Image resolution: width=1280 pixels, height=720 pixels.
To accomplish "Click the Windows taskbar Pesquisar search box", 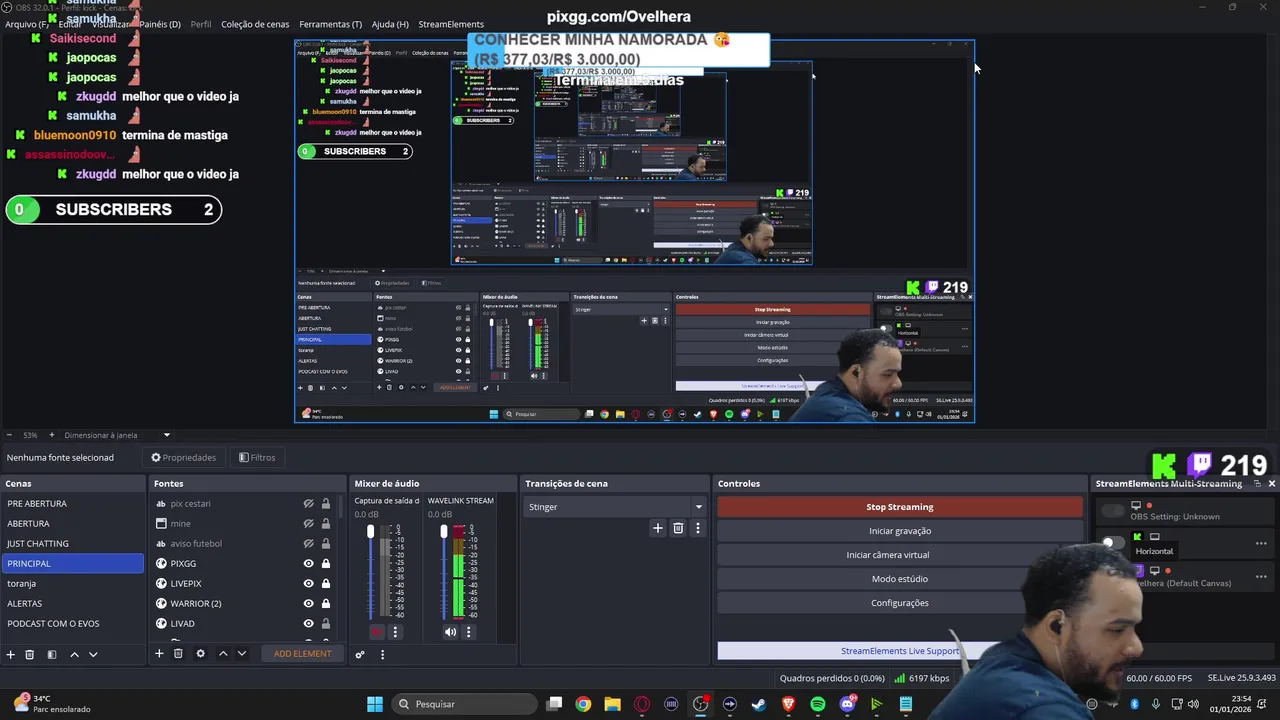I will tap(463, 704).
